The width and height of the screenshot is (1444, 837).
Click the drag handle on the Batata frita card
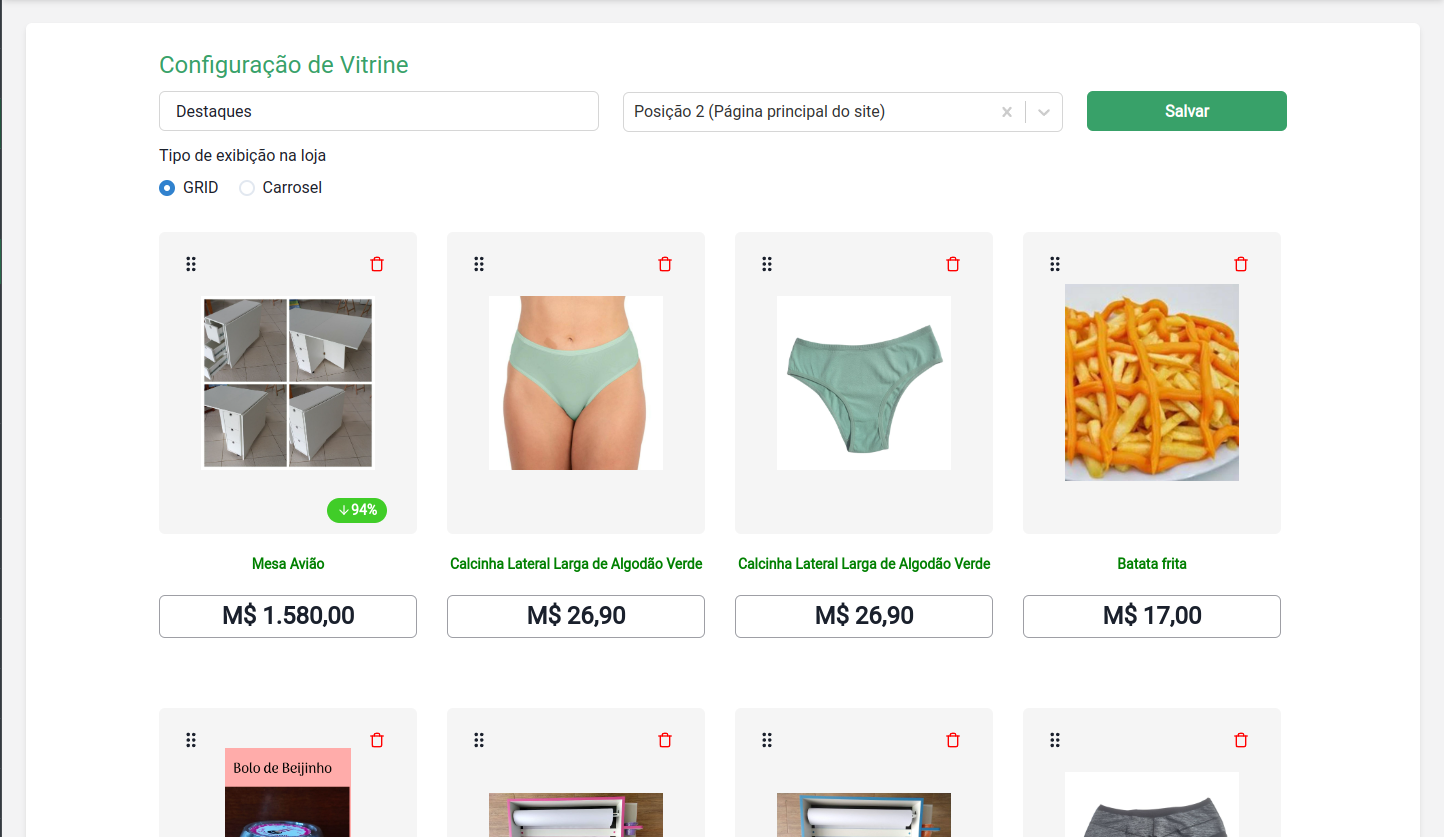coord(1055,263)
